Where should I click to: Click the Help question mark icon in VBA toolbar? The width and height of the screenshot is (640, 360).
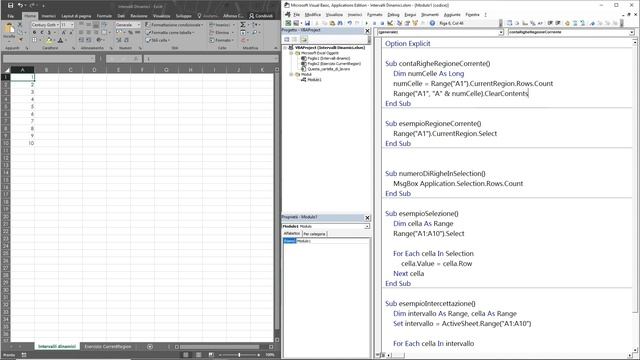pos(432,23)
